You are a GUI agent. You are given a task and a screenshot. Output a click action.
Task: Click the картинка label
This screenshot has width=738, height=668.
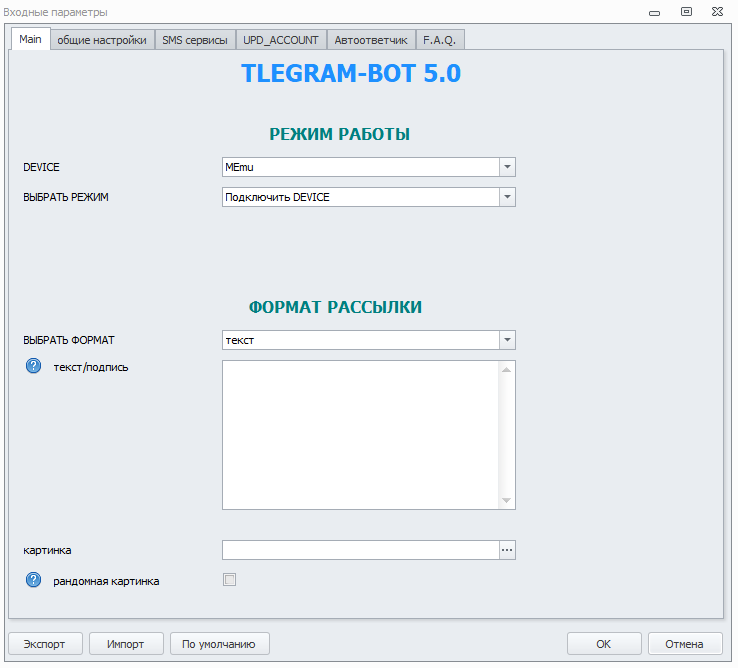point(48,550)
